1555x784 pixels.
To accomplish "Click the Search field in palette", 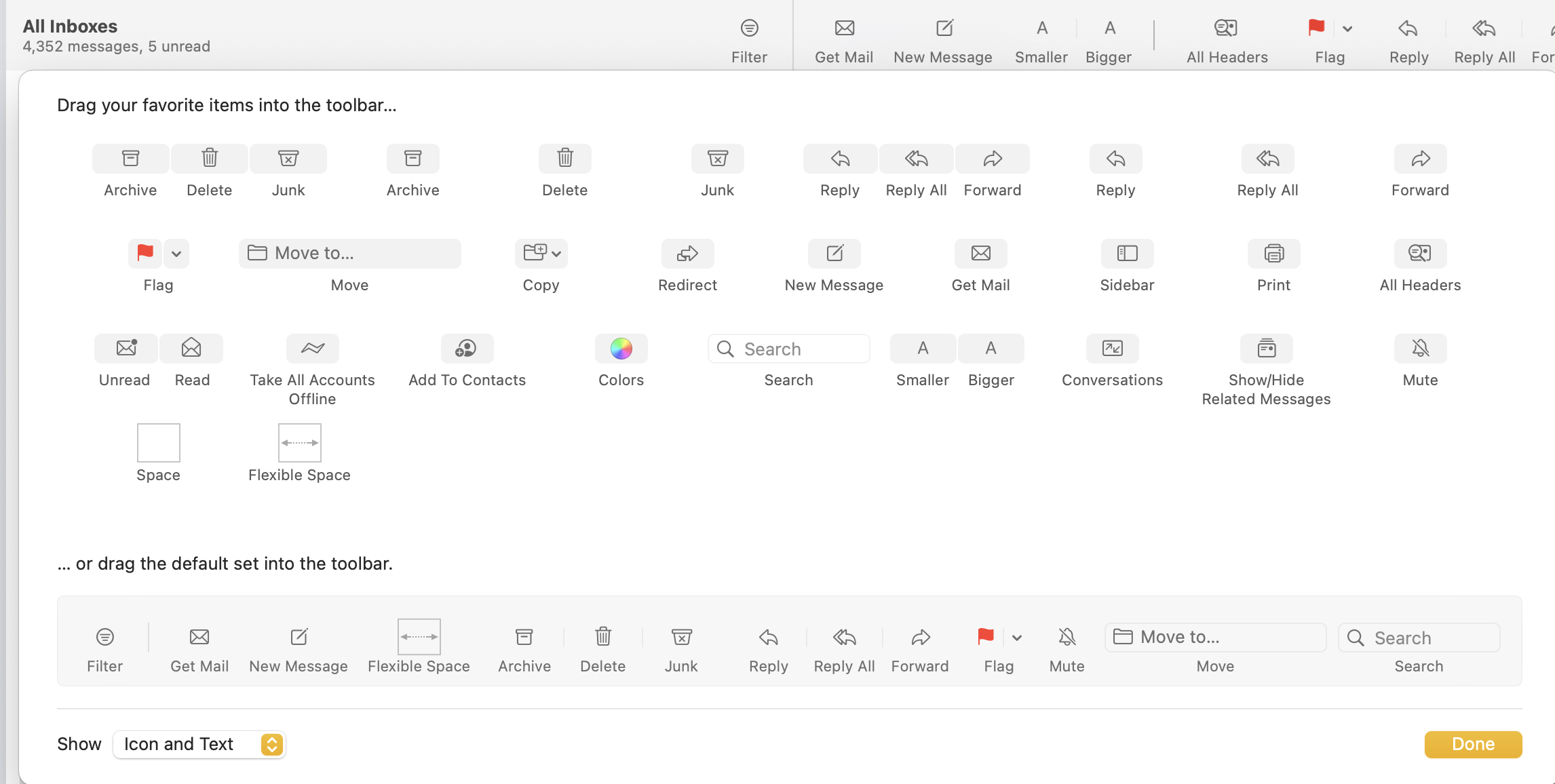I will point(788,349).
